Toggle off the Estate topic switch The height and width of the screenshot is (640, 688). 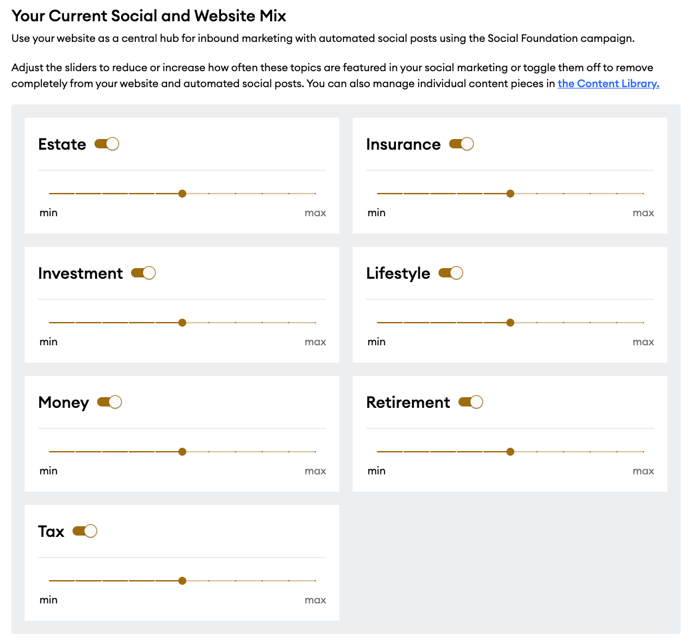coord(107,144)
